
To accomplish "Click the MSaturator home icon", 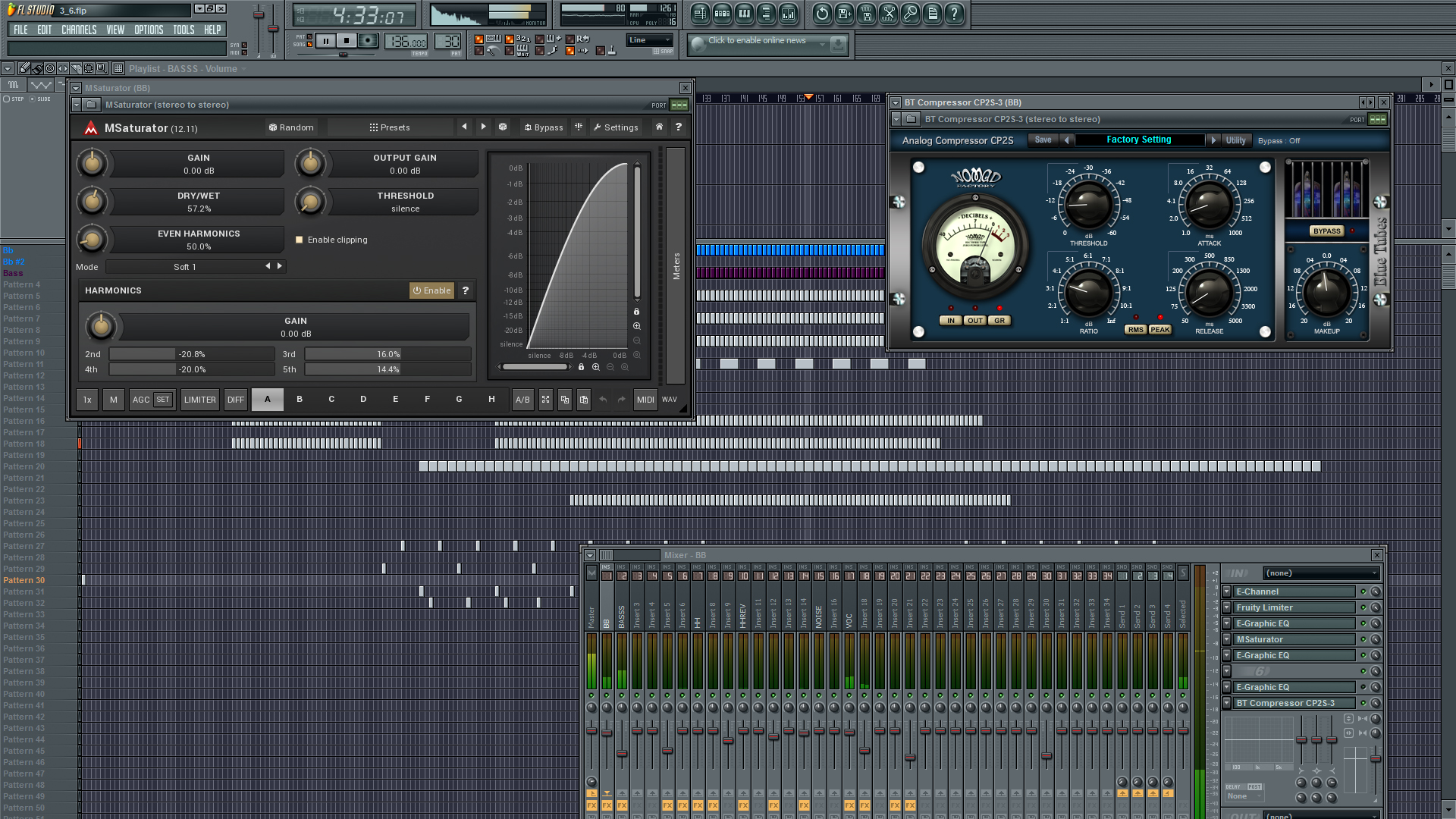I will (x=659, y=127).
